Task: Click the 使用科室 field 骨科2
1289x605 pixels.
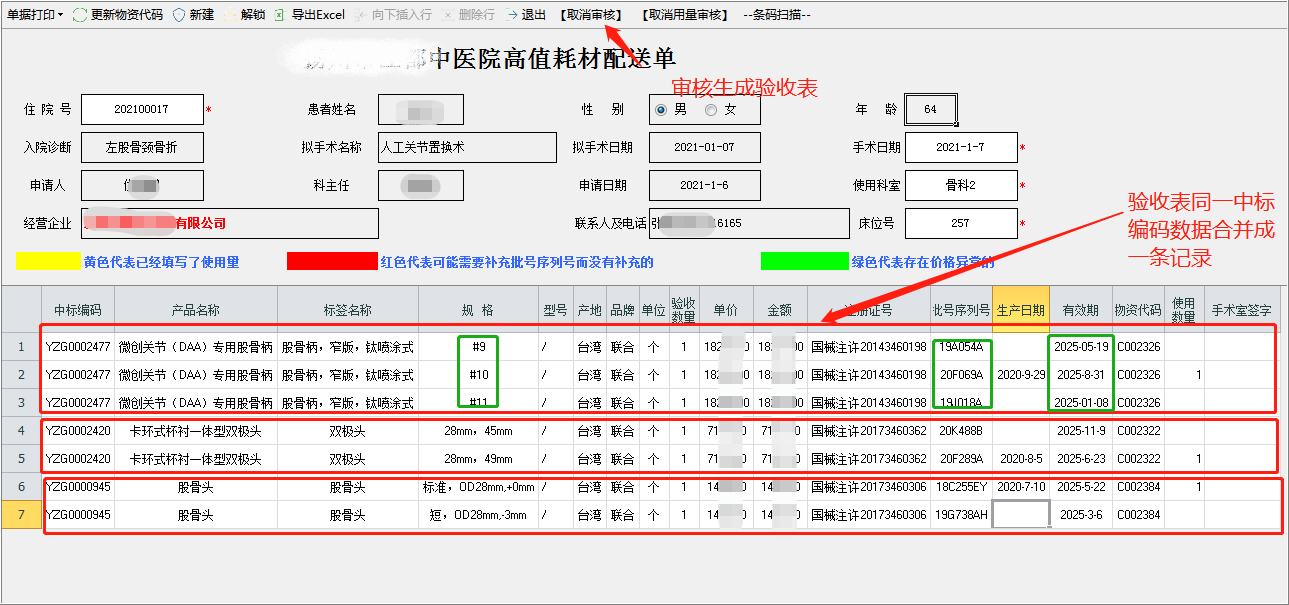Action: 961,185
